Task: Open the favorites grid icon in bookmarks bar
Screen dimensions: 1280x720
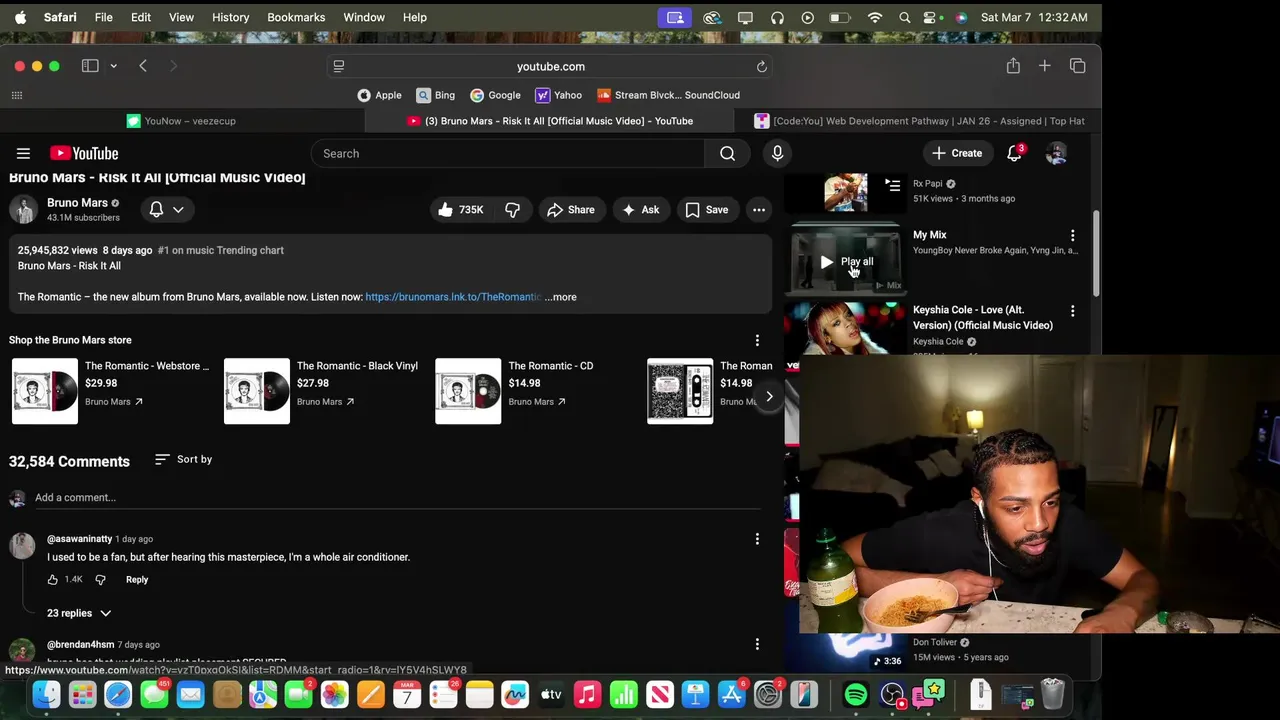Action: coord(17,95)
